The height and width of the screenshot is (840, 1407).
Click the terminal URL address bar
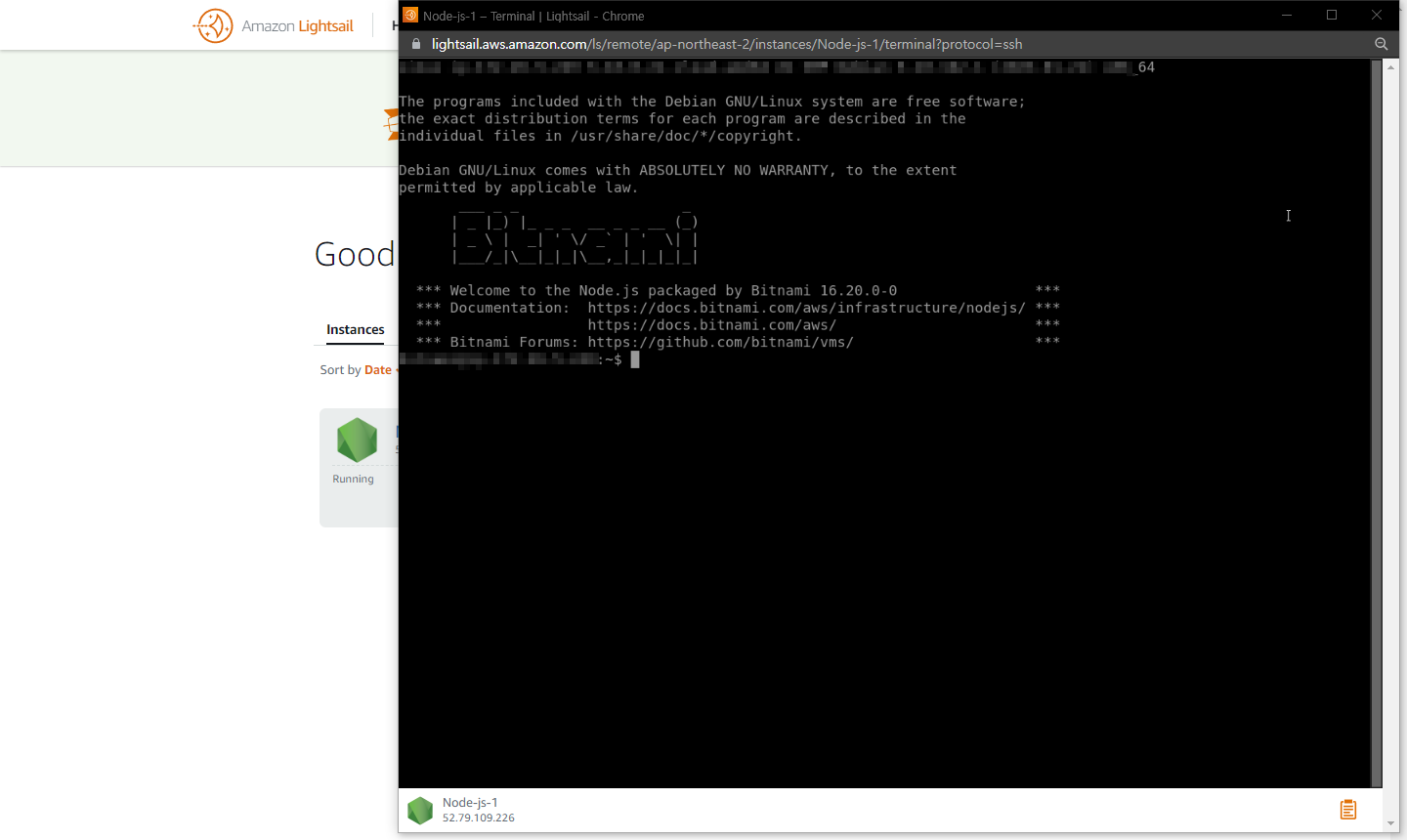click(727, 44)
